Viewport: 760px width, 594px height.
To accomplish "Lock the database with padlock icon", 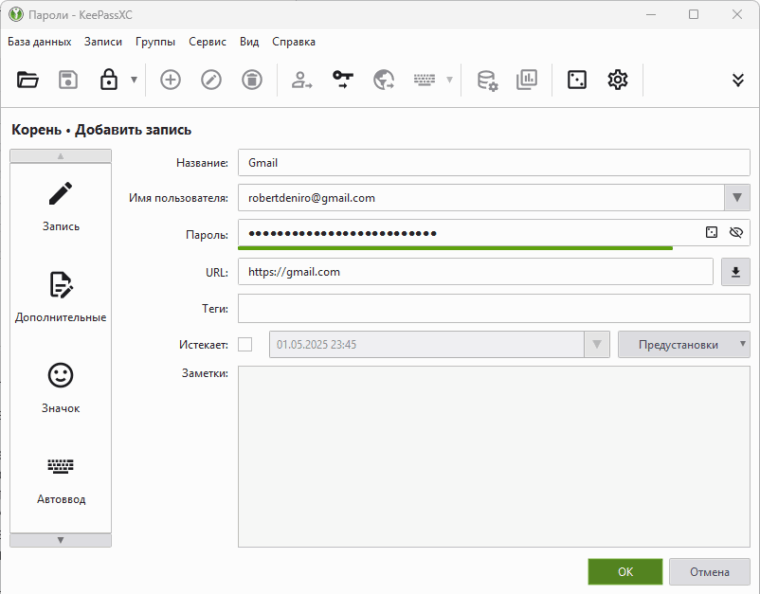I will click(x=109, y=80).
